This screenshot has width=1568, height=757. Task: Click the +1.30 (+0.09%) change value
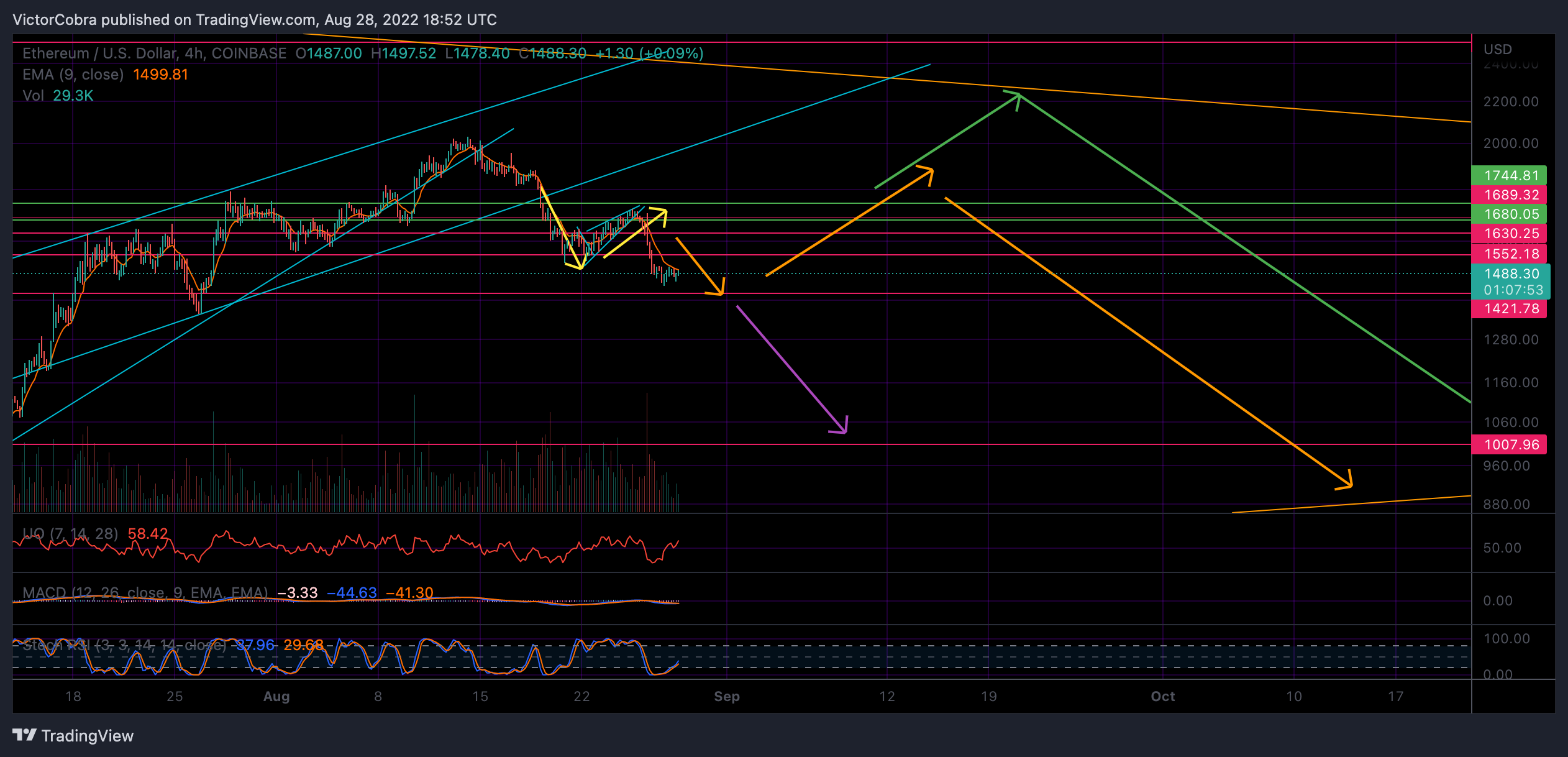[650, 53]
